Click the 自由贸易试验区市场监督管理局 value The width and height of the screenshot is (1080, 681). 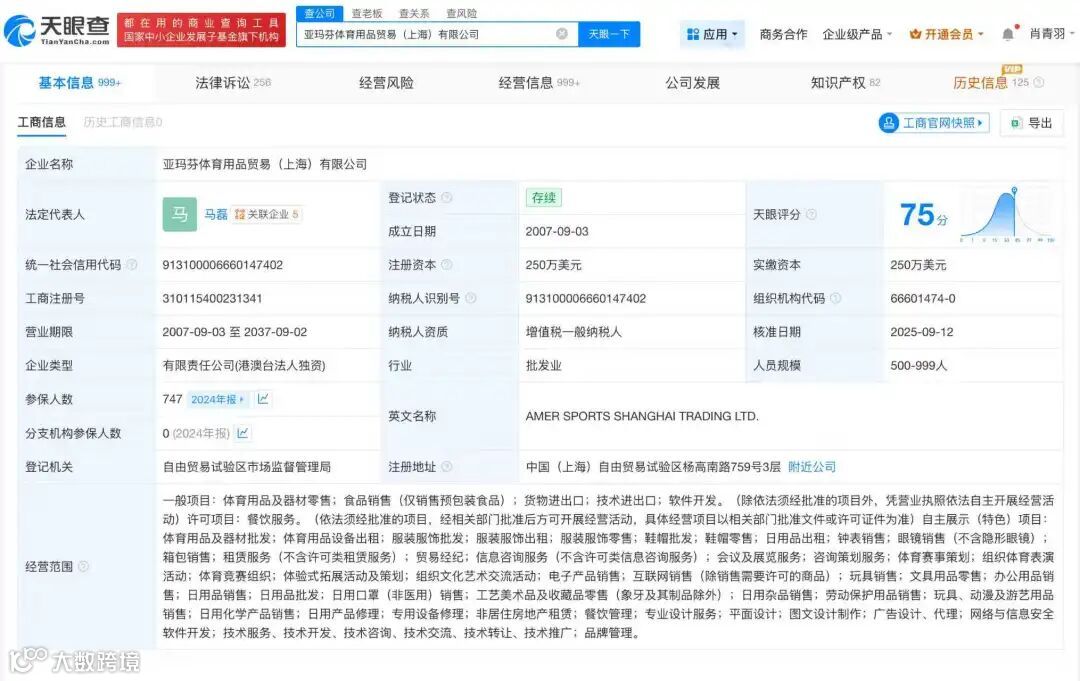[247, 466]
